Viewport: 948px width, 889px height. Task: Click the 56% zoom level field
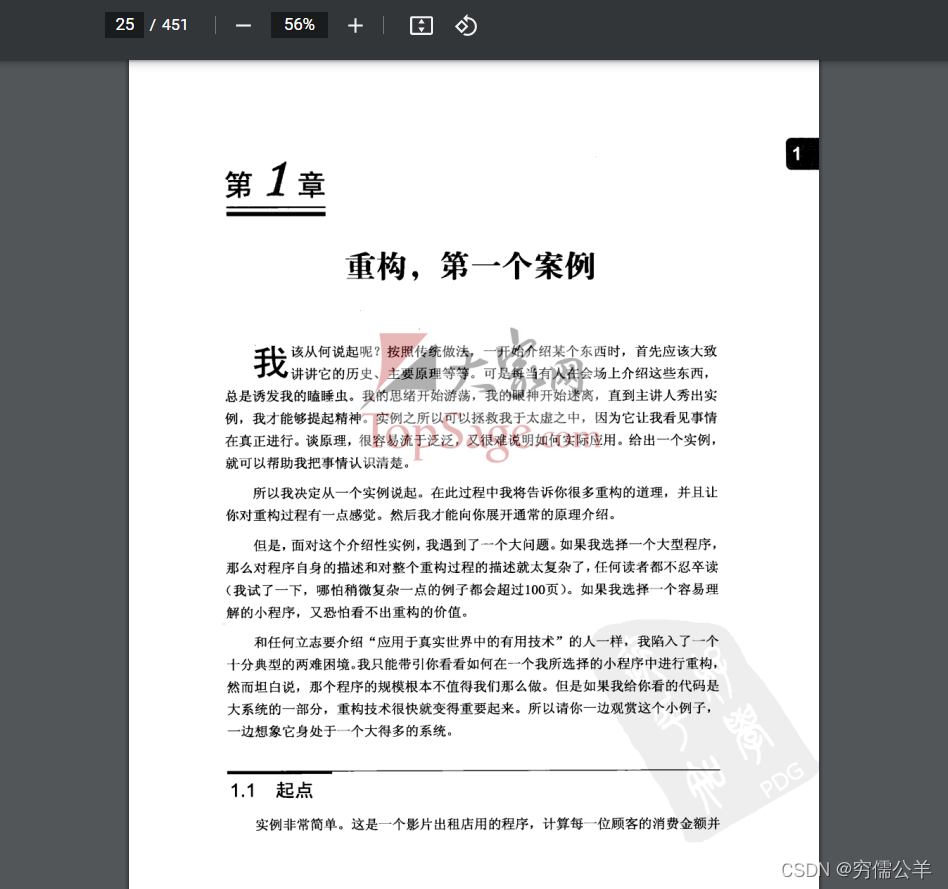pos(299,25)
